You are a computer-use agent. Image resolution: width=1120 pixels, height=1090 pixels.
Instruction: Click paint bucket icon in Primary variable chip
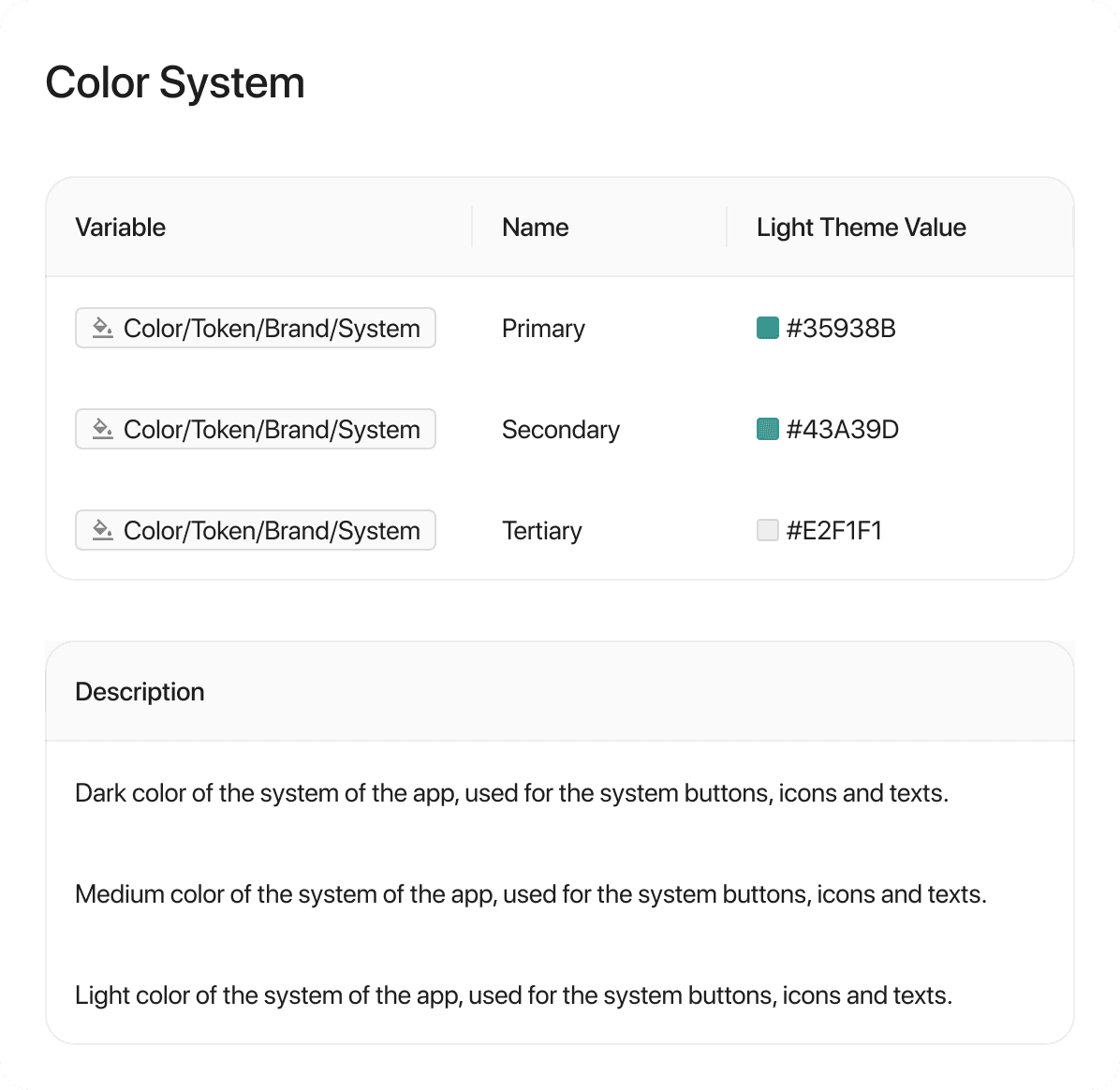point(102,328)
